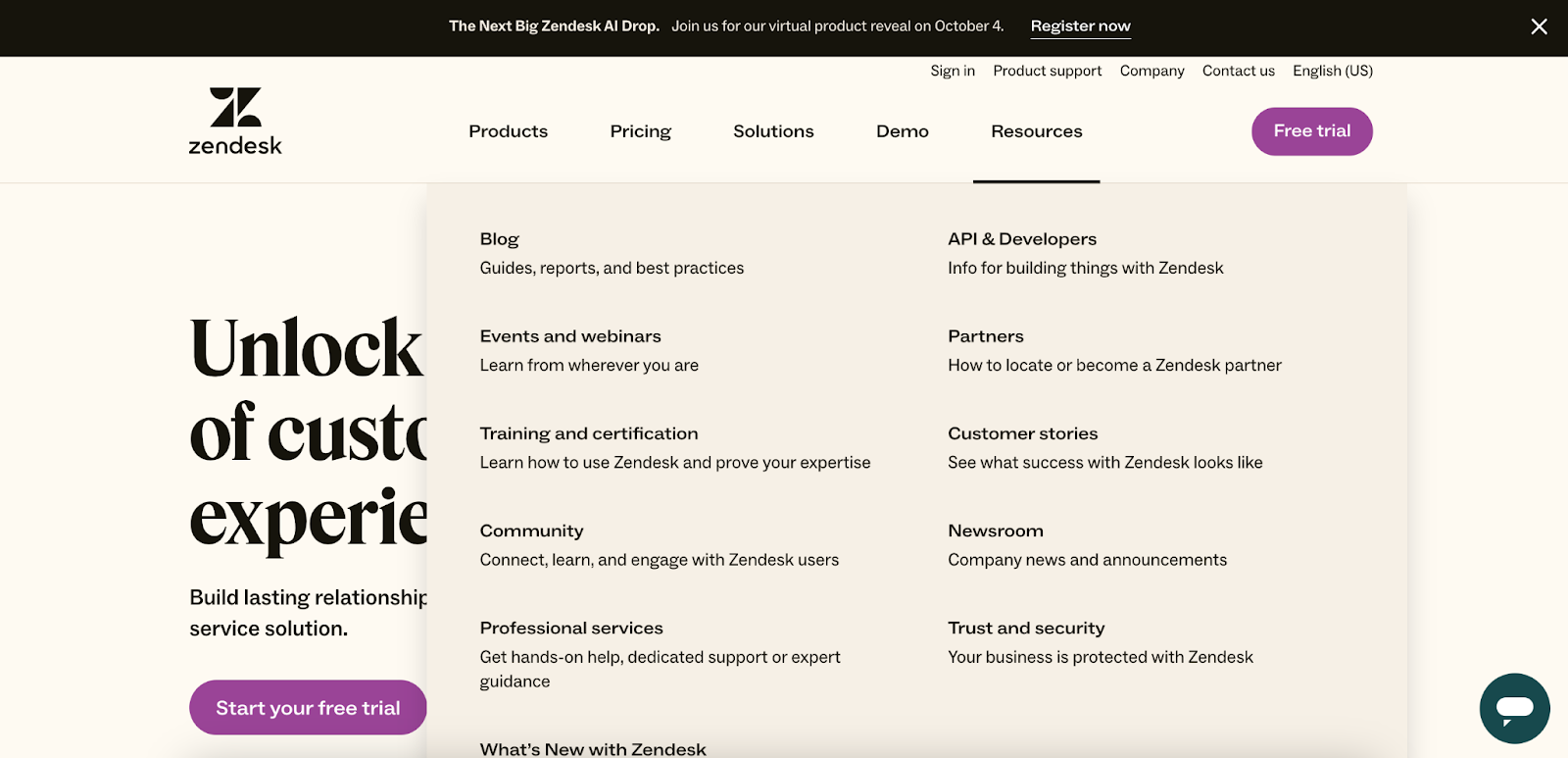Open Professional services
Viewport: 1568px width, 758px height.
pyautogui.click(x=571, y=628)
